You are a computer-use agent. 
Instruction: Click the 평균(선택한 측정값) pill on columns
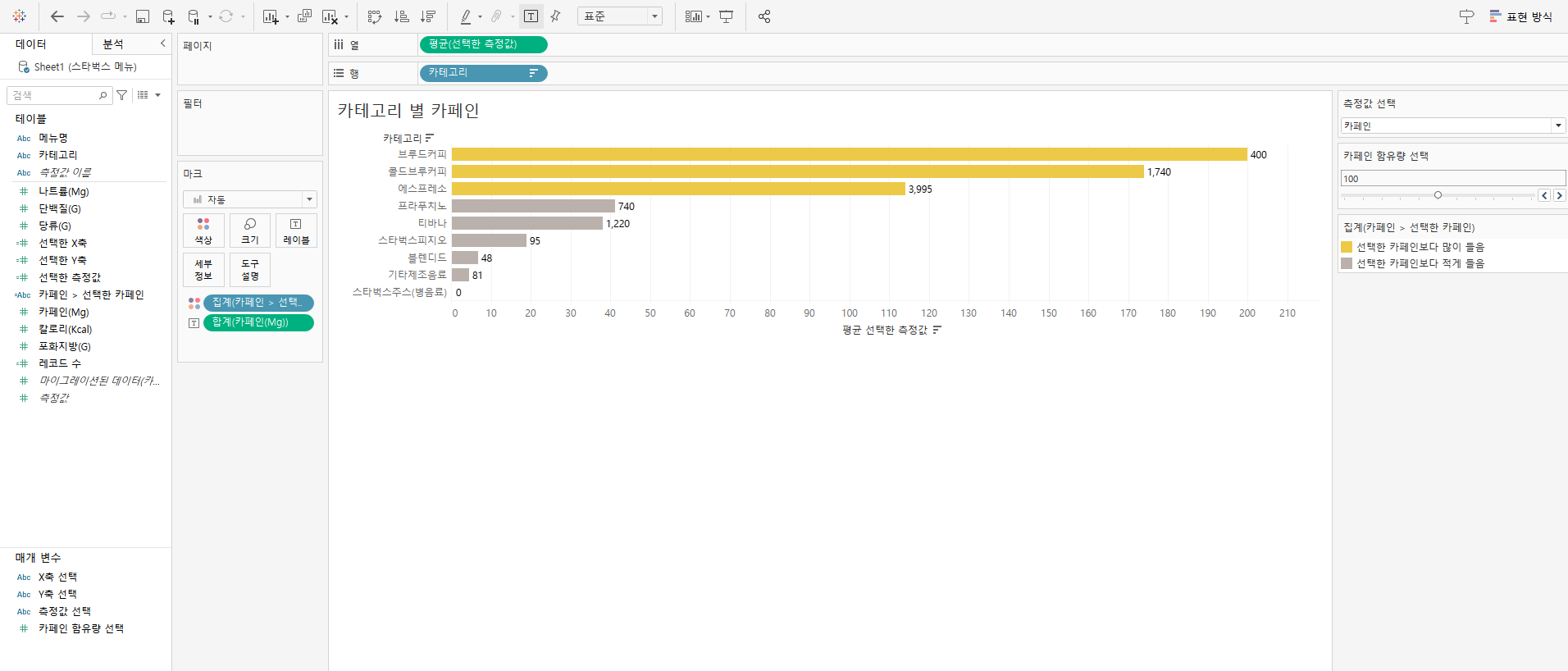click(483, 44)
